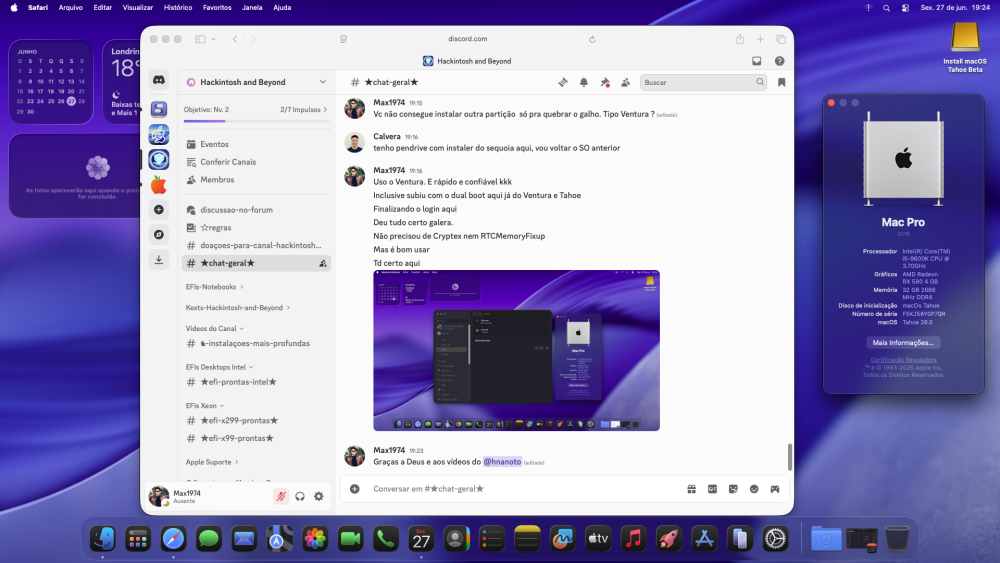1000x563 pixels.
Task: Toggle the Safari sidebar button
Action: coord(200,39)
